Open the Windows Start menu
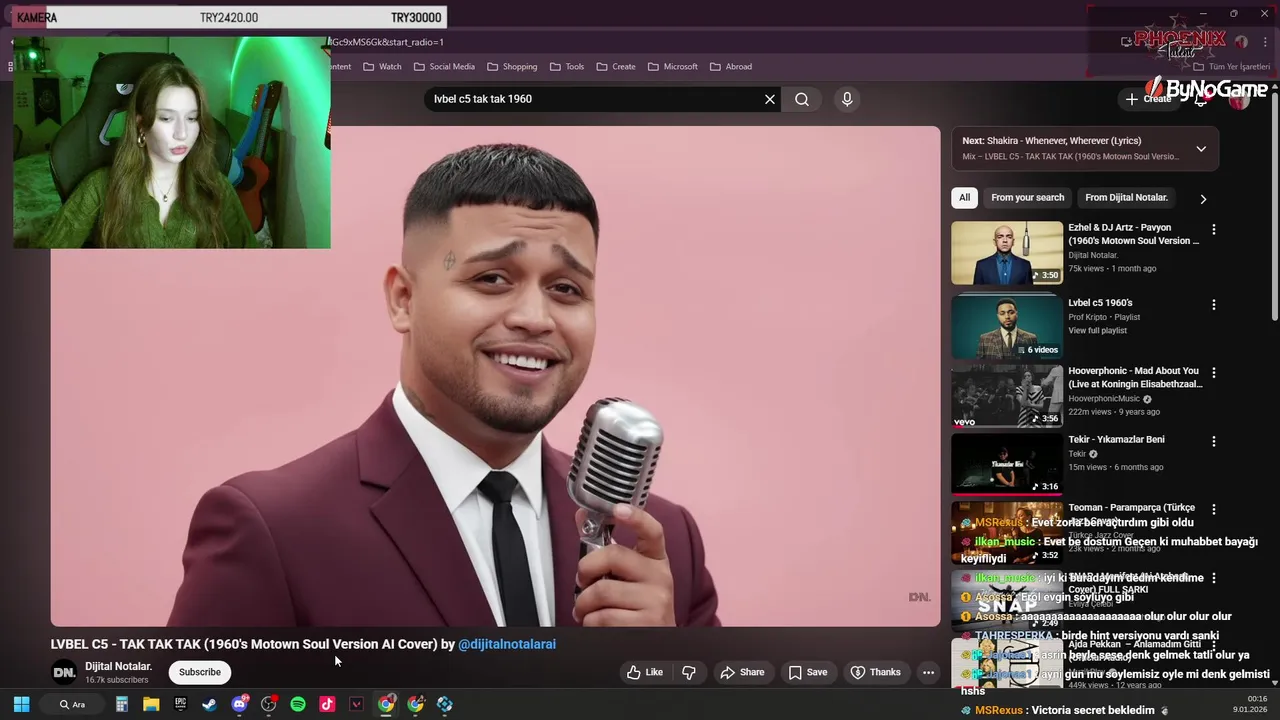This screenshot has height=720, width=1280. [x=21, y=704]
